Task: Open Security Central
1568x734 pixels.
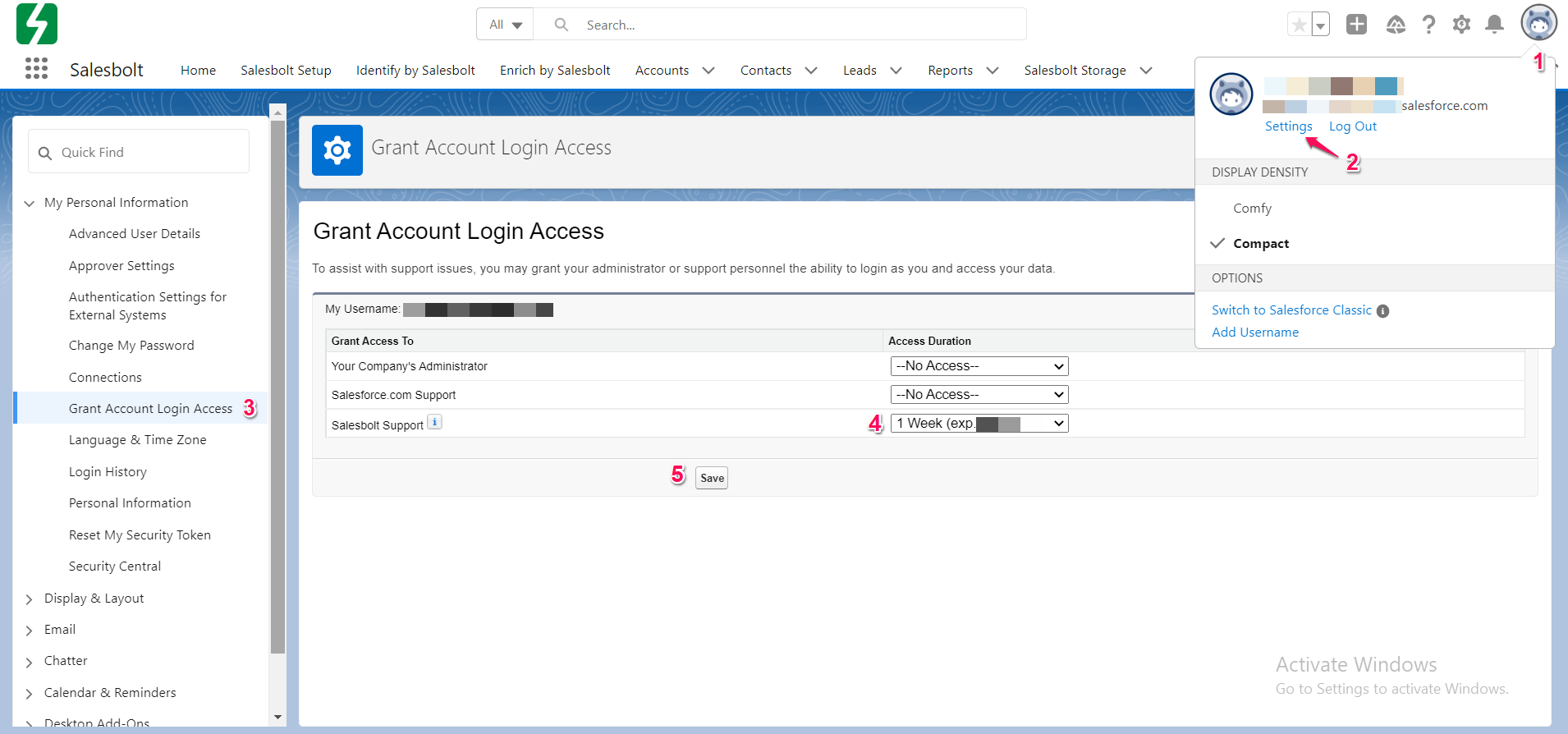Action: (x=115, y=567)
